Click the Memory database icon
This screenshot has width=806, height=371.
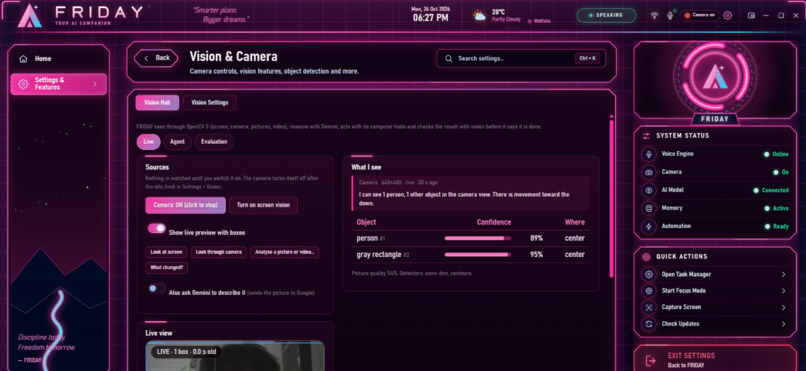[x=649, y=208]
